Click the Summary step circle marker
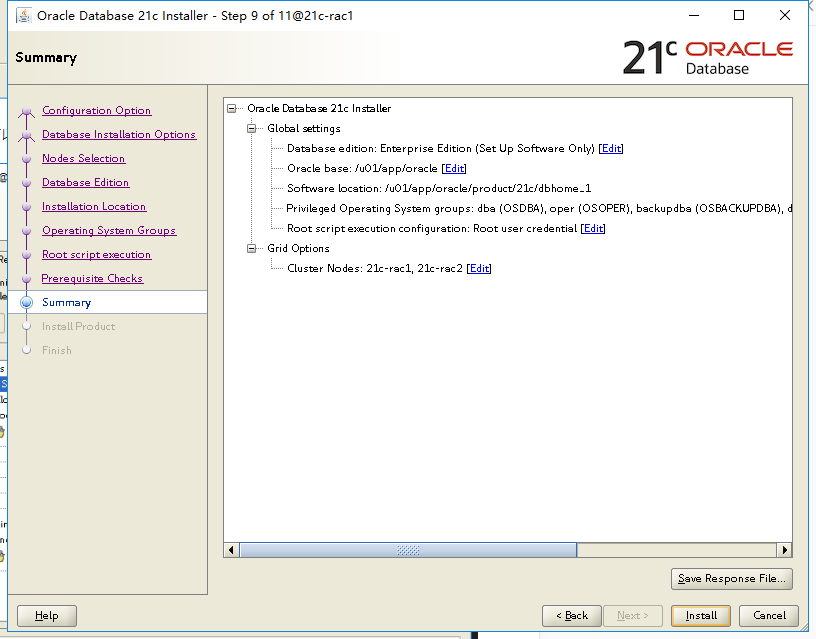Viewport: 816px width, 639px height. pos(27,302)
